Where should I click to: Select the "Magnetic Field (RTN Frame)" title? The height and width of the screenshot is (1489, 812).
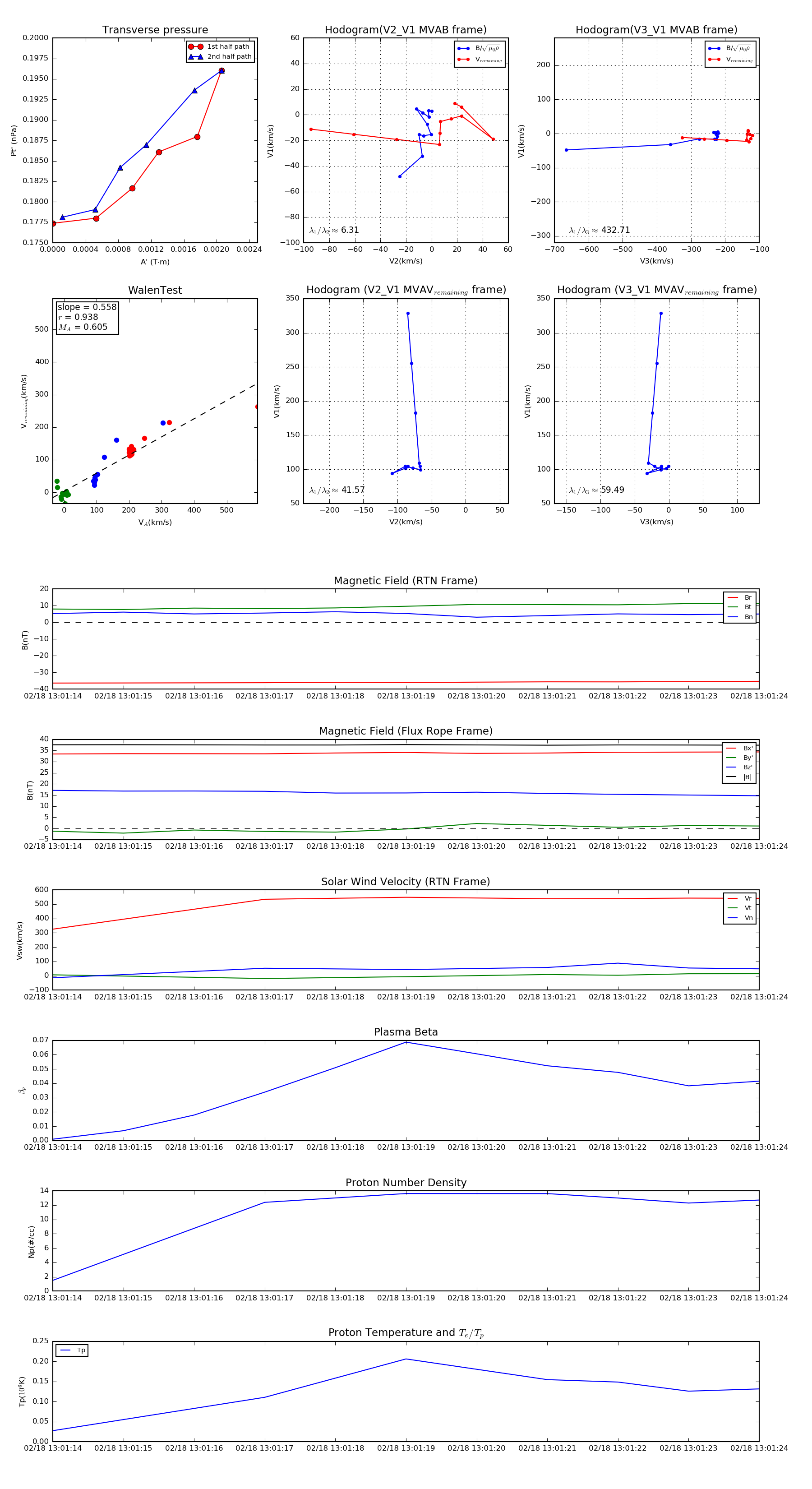(x=406, y=581)
